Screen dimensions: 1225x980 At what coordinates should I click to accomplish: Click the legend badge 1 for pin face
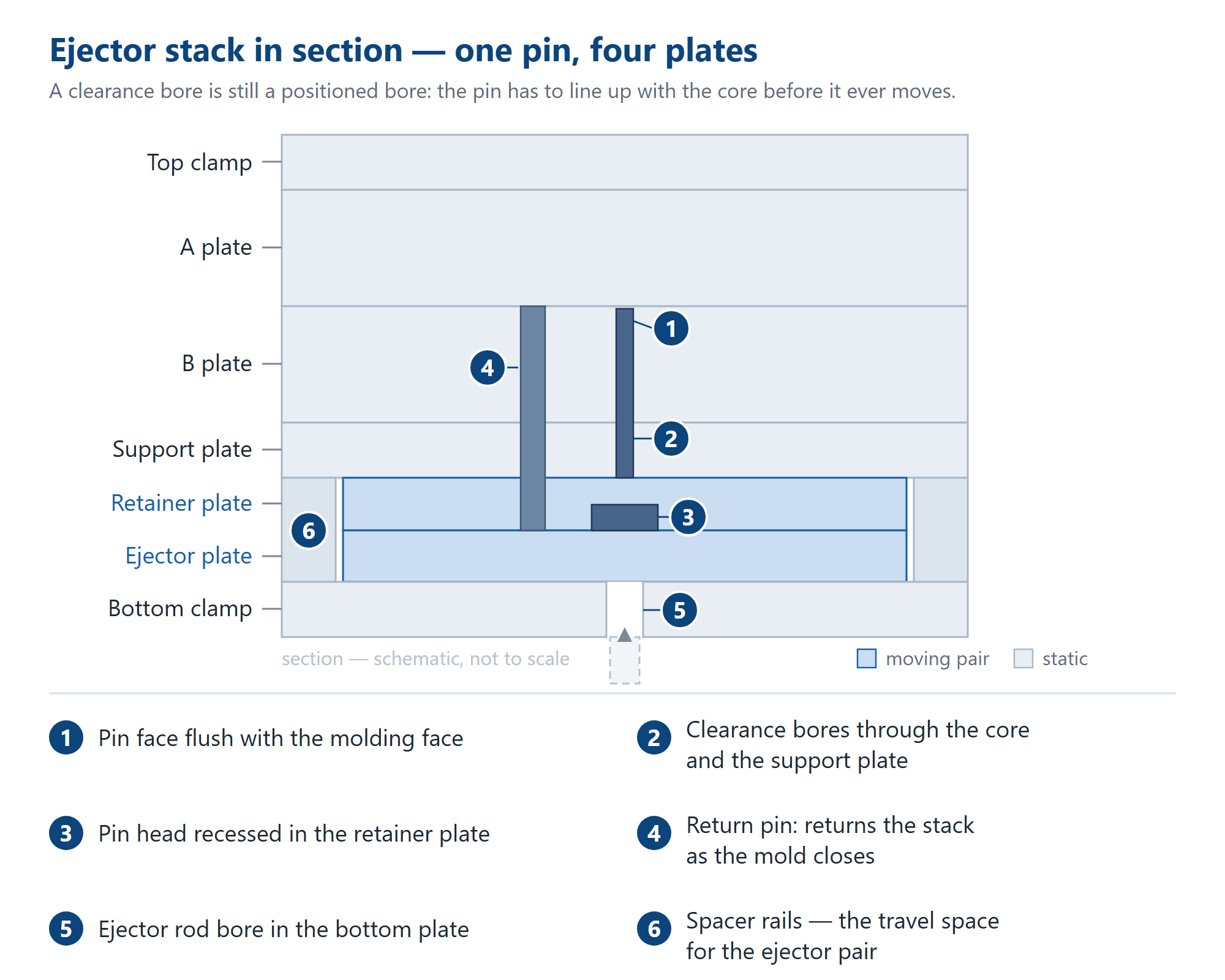tap(66, 737)
